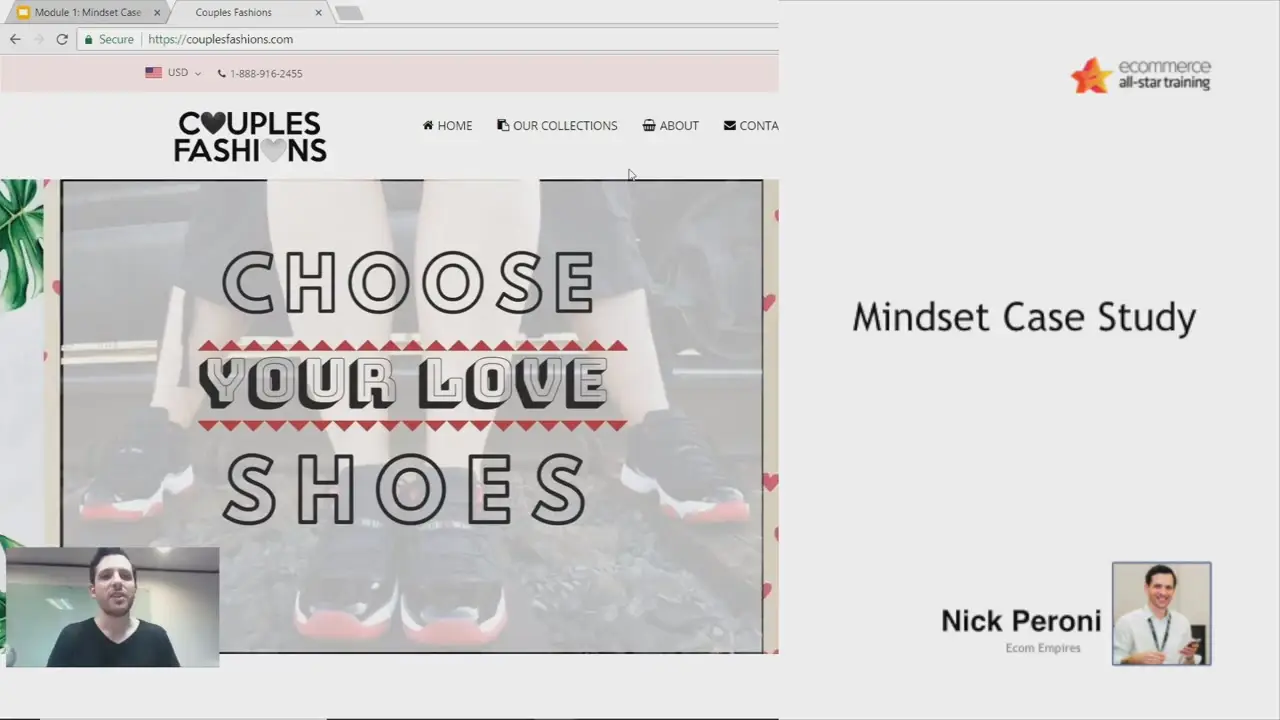
Task: Close the Module 1: Mindset Case tab
Action: coord(157,13)
